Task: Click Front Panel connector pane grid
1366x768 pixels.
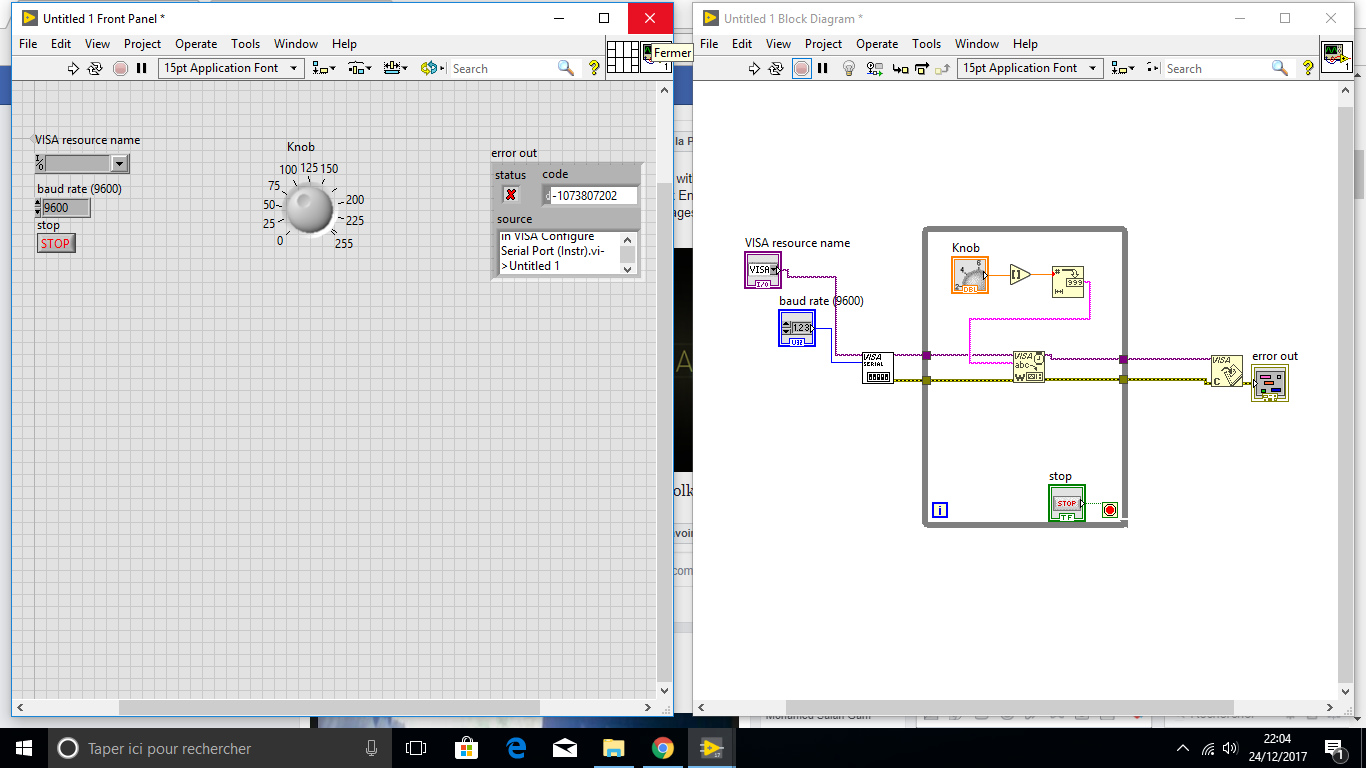Action: coord(623,57)
